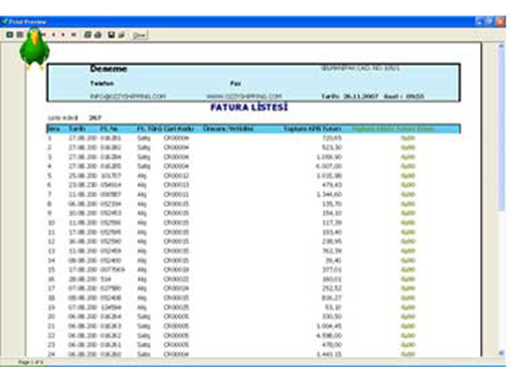Click the Toplam KDV Tutarı column header
Screen dimensions: 510x380
pyautogui.click(x=312, y=129)
